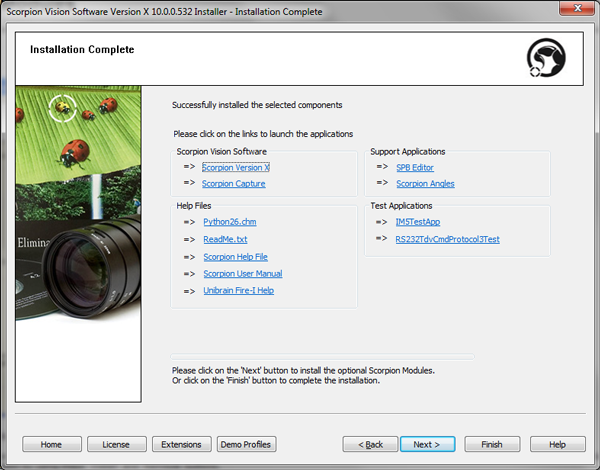Open Demo Profiles button

pyautogui.click(x=246, y=444)
